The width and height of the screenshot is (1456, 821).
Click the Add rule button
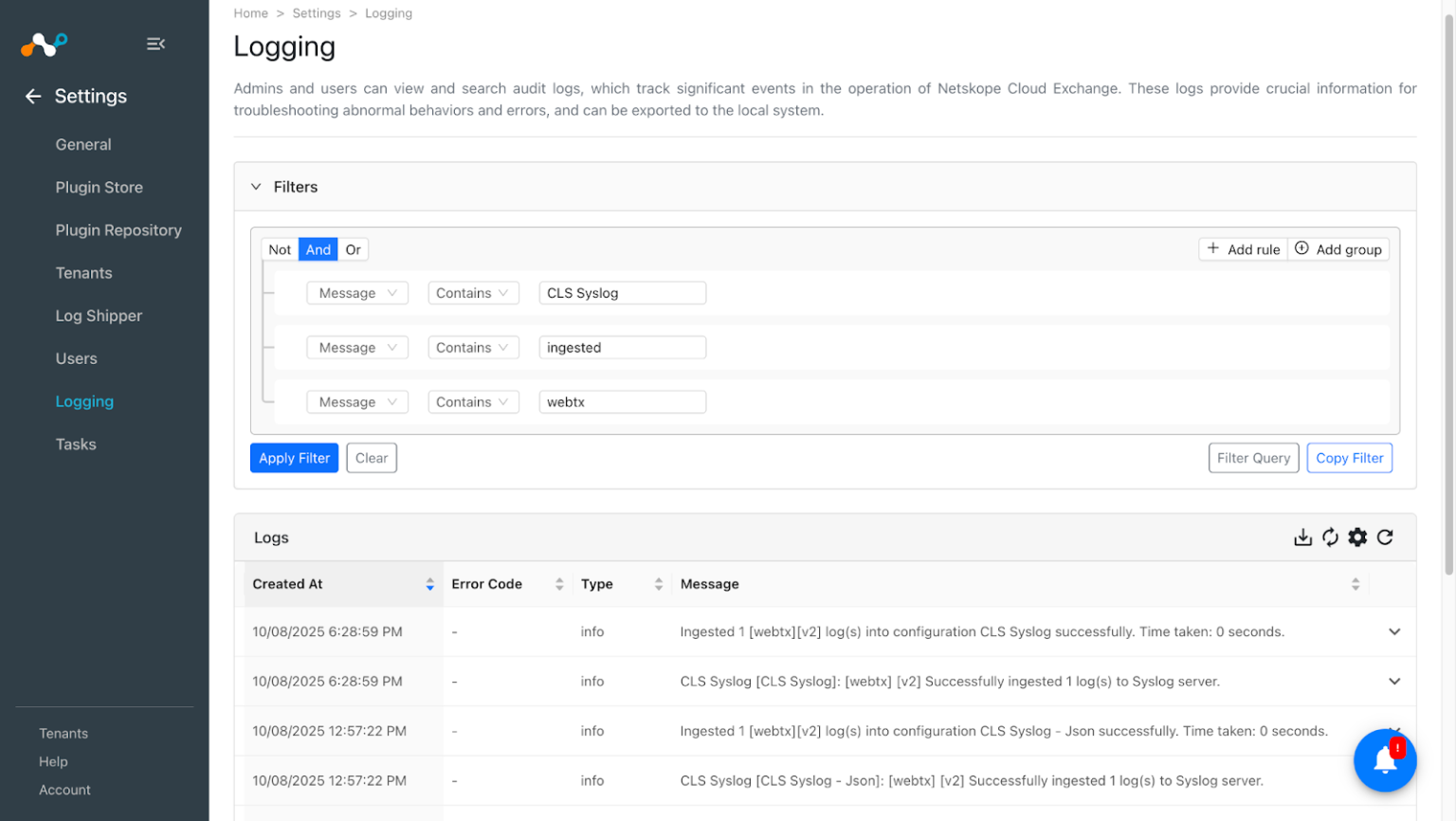[x=1243, y=249]
